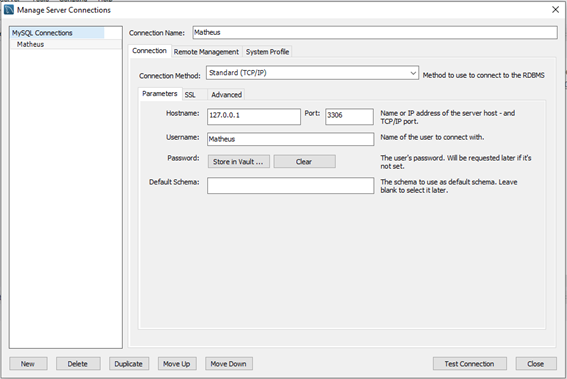Screen dimensions: 567x379
Task: Click the Username input field
Action: click(291, 139)
